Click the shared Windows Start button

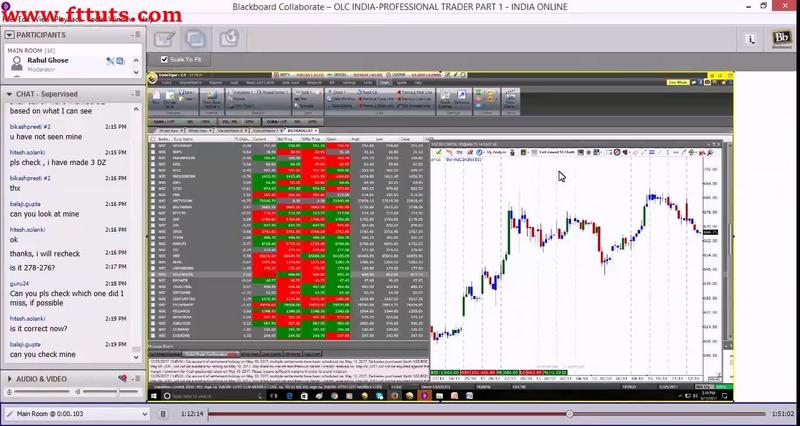coord(154,396)
